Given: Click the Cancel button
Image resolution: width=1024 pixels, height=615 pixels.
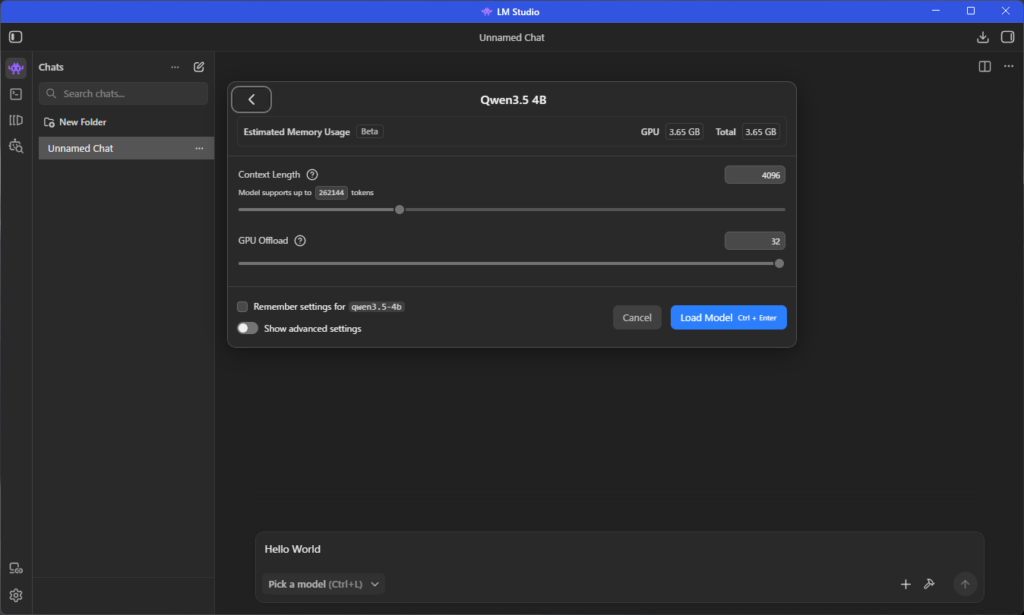Looking at the screenshot, I should point(637,317).
